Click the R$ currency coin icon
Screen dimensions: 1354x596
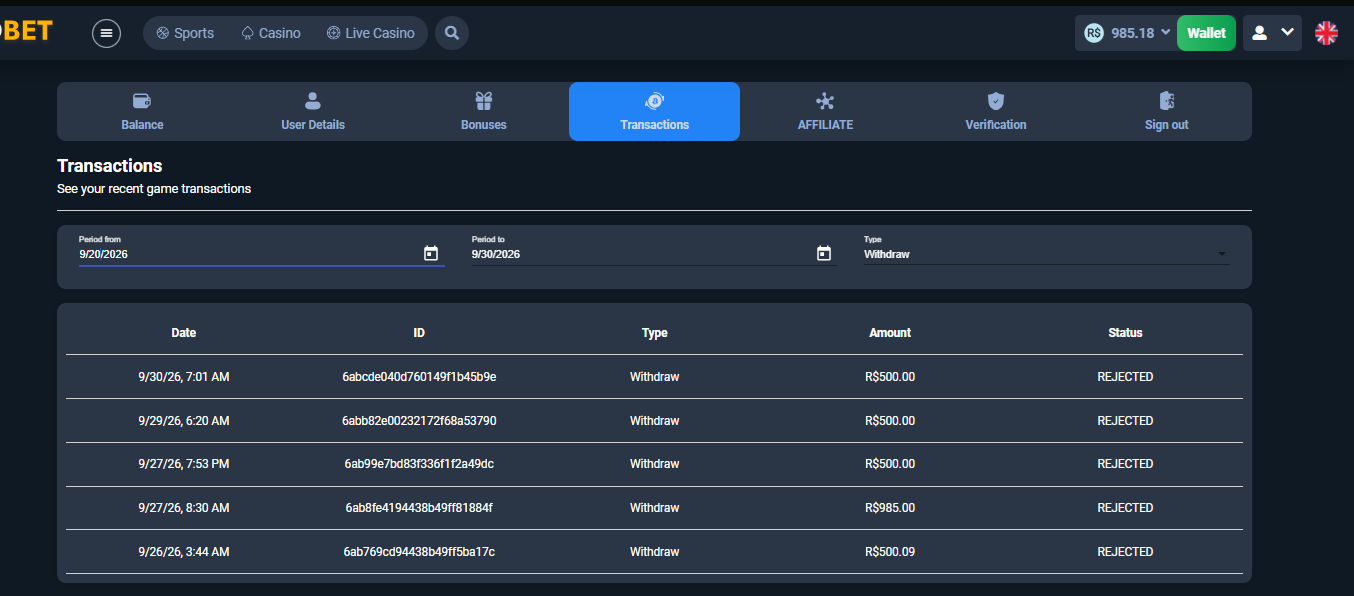pyautogui.click(x=1094, y=33)
